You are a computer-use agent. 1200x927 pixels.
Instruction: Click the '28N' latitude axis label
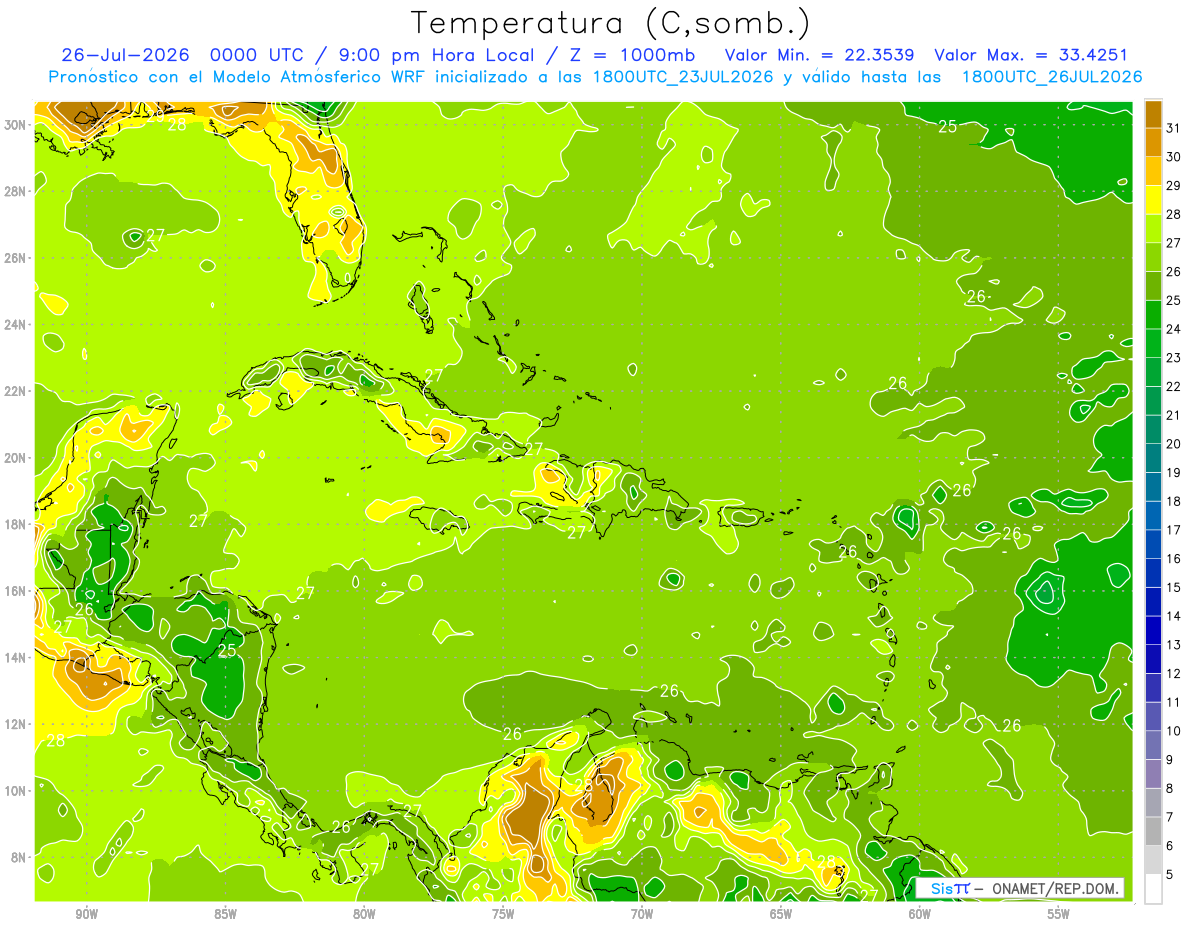(16, 191)
